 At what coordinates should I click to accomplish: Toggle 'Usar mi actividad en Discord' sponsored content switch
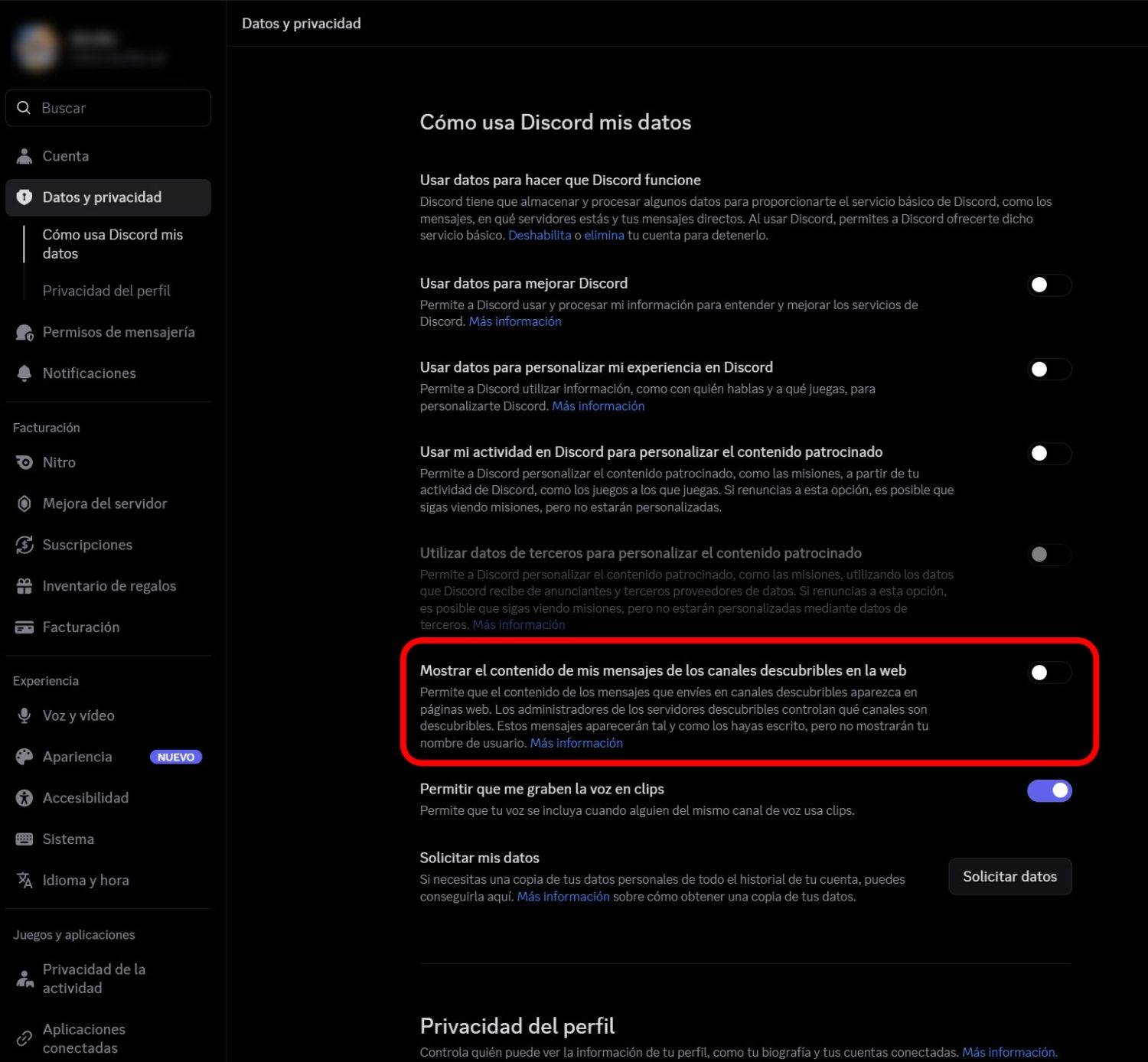[1049, 454]
